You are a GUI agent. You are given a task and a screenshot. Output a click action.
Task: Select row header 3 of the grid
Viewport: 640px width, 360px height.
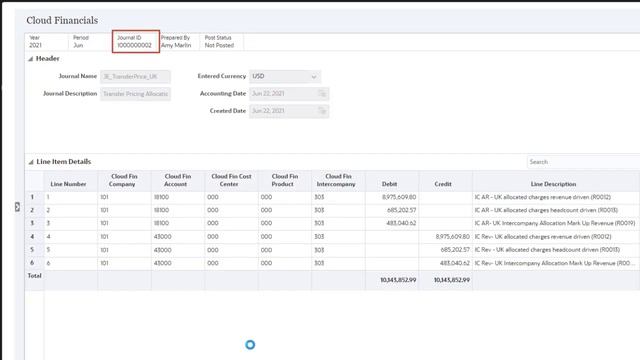[34, 223]
